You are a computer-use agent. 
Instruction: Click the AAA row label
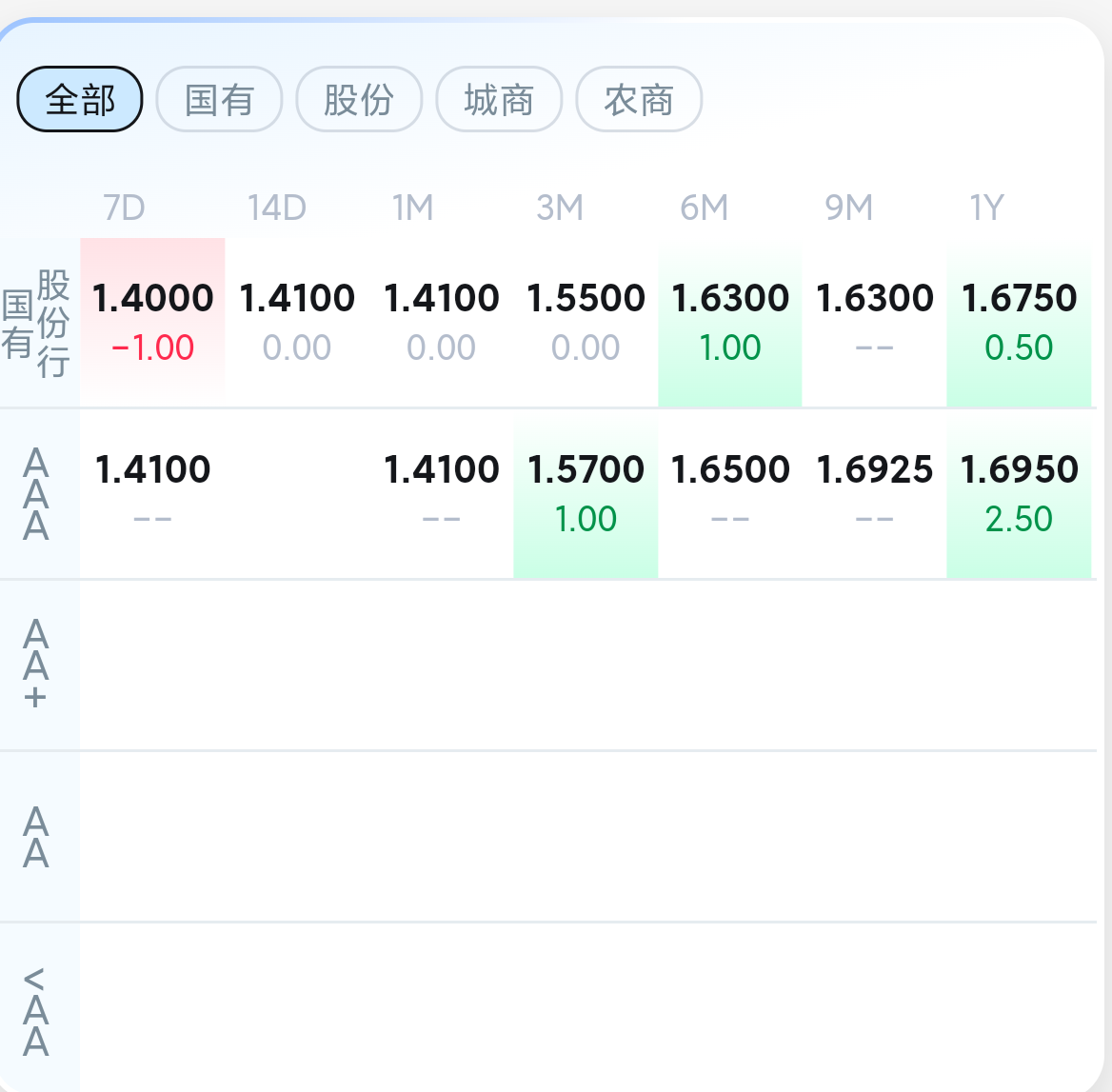click(x=36, y=494)
